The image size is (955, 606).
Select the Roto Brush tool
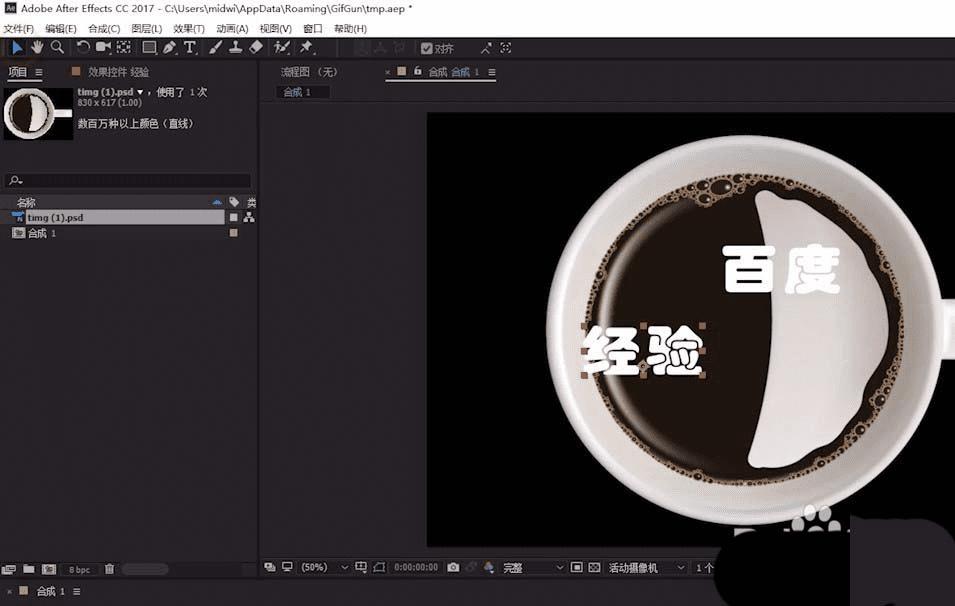point(281,48)
